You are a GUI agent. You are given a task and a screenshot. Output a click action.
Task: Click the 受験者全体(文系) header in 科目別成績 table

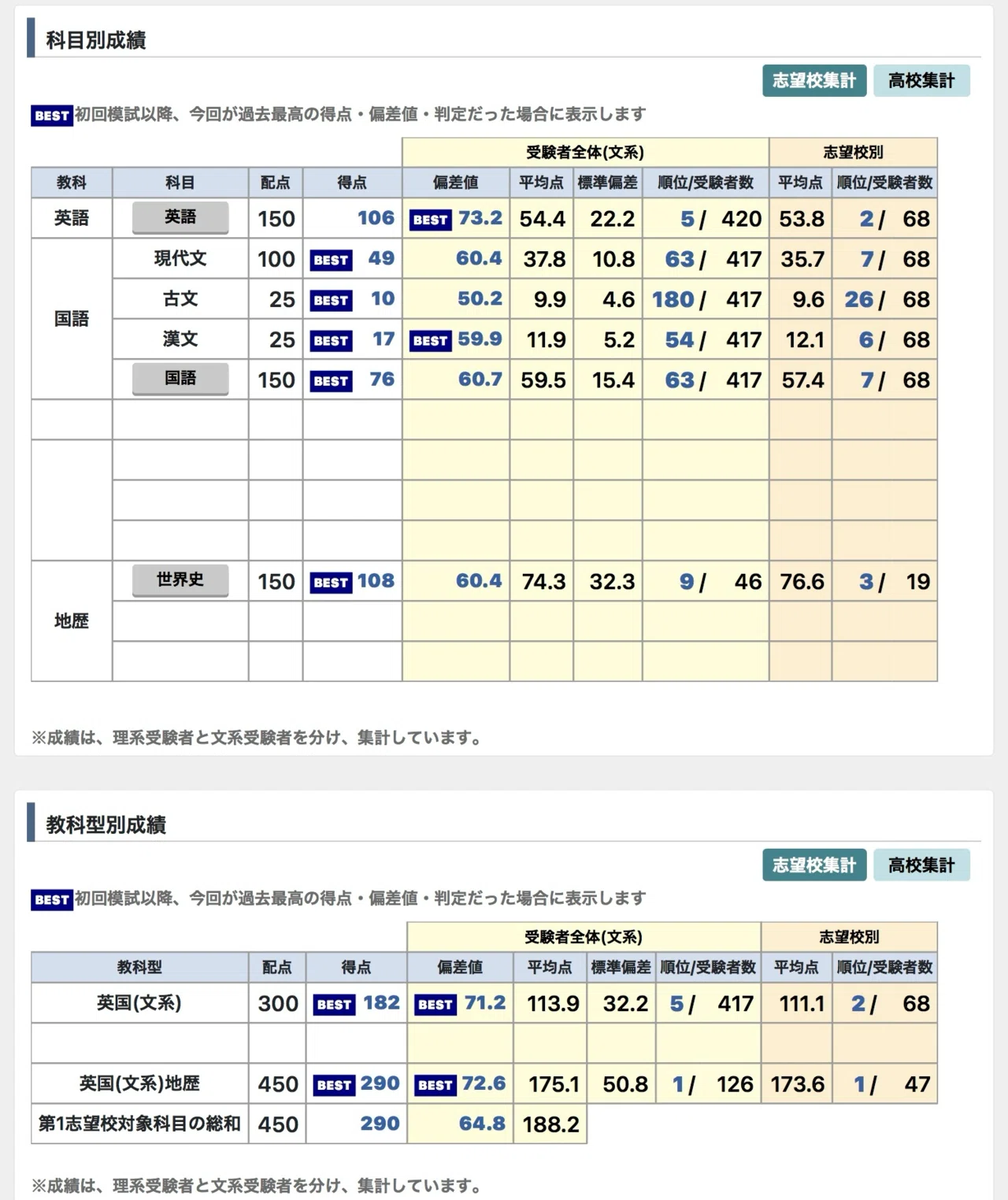coord(586,152)
